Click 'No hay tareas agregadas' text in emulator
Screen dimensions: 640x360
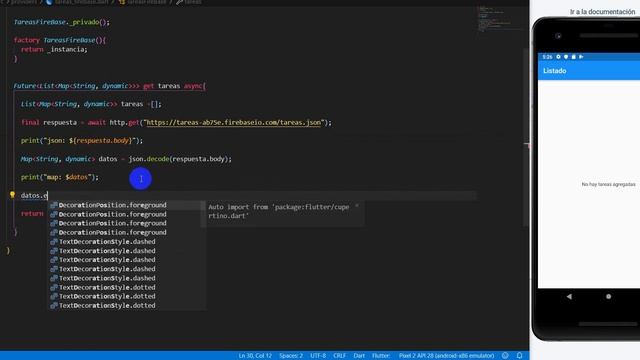point(608,184)
